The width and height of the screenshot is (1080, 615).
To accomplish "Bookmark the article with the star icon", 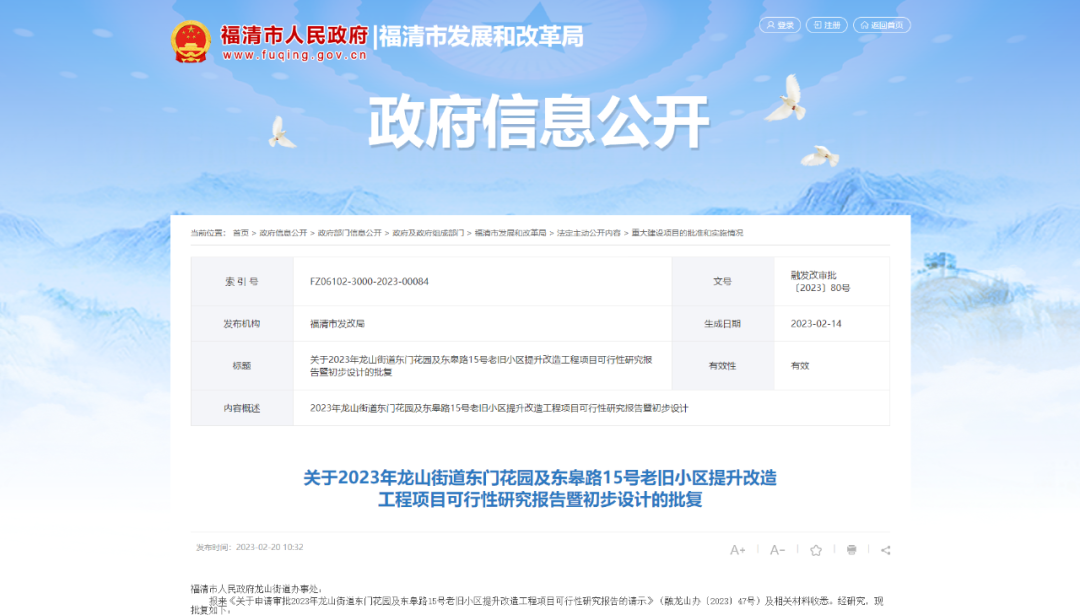I will point(816,550).
